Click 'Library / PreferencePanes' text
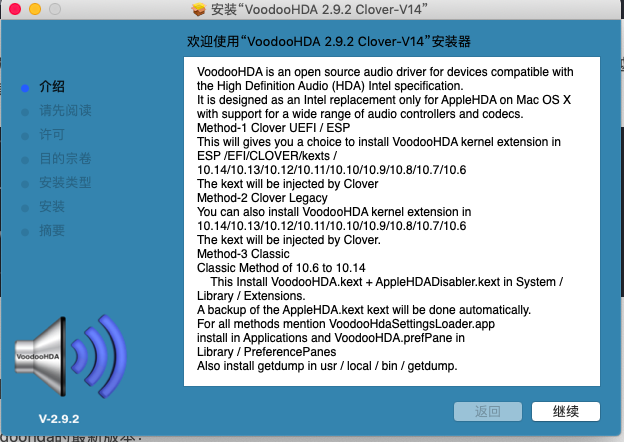624x442 pixels. [x=267, y=352]
